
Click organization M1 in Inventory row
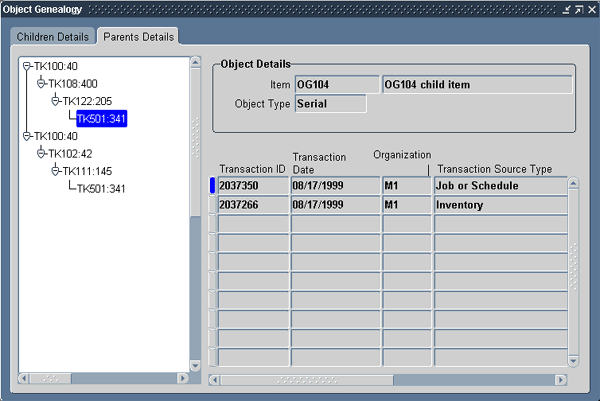pos(406,205)
